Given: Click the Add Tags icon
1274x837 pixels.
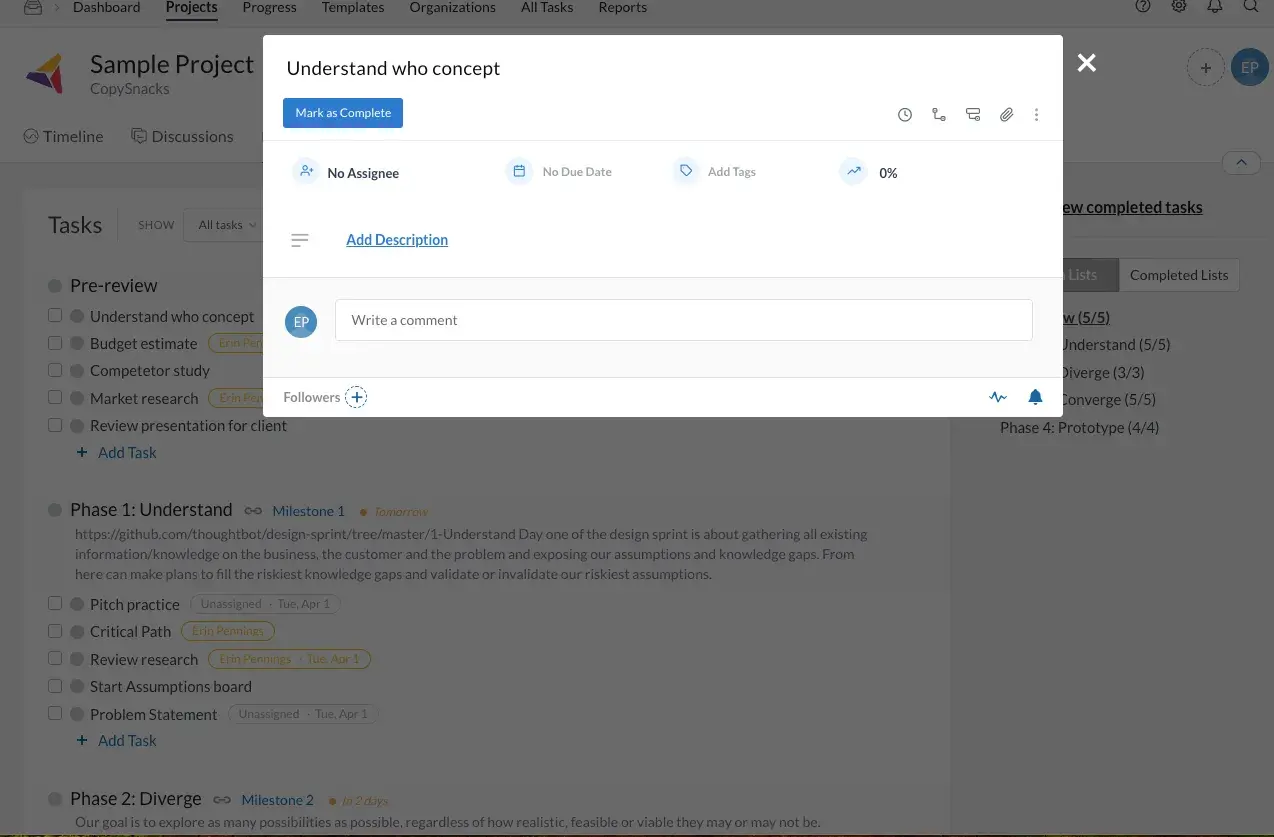Looking at the screenshot, I should point(686,172).
